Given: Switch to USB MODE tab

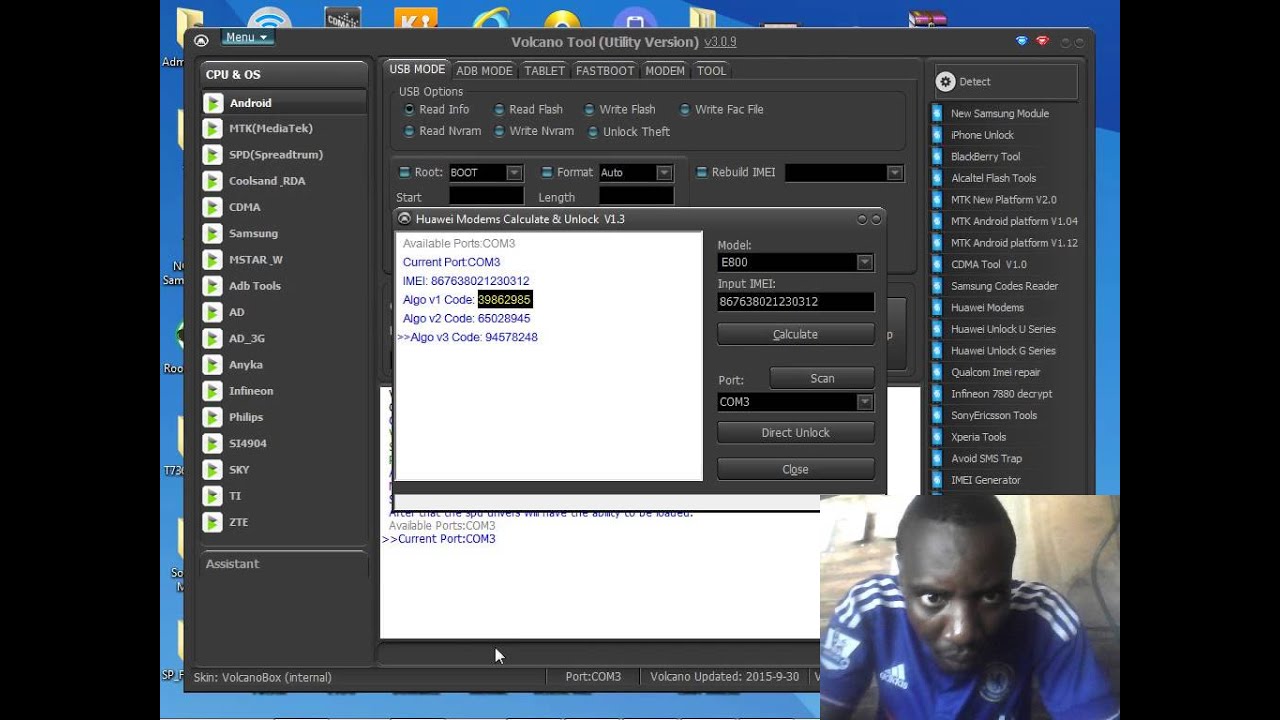Looking at the screenshot, I should 417,70.
